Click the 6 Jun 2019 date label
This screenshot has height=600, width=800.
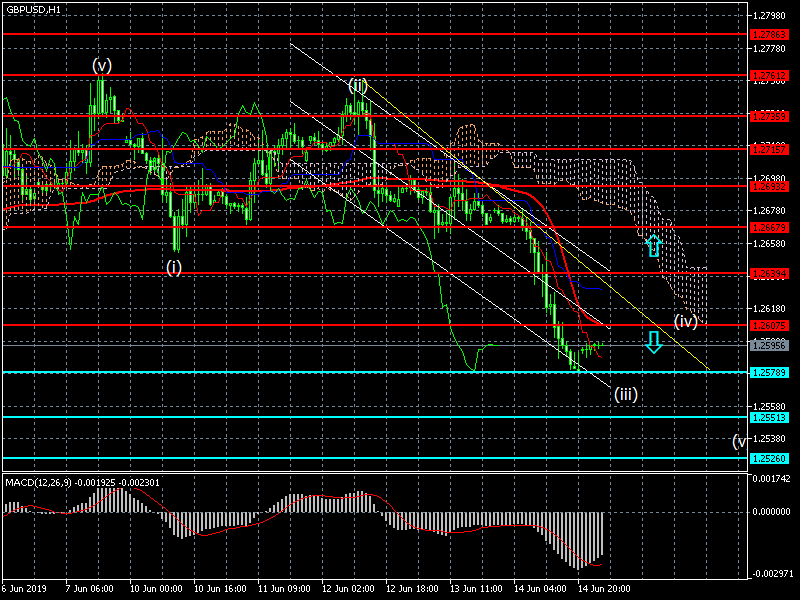(x=24, y=588)
